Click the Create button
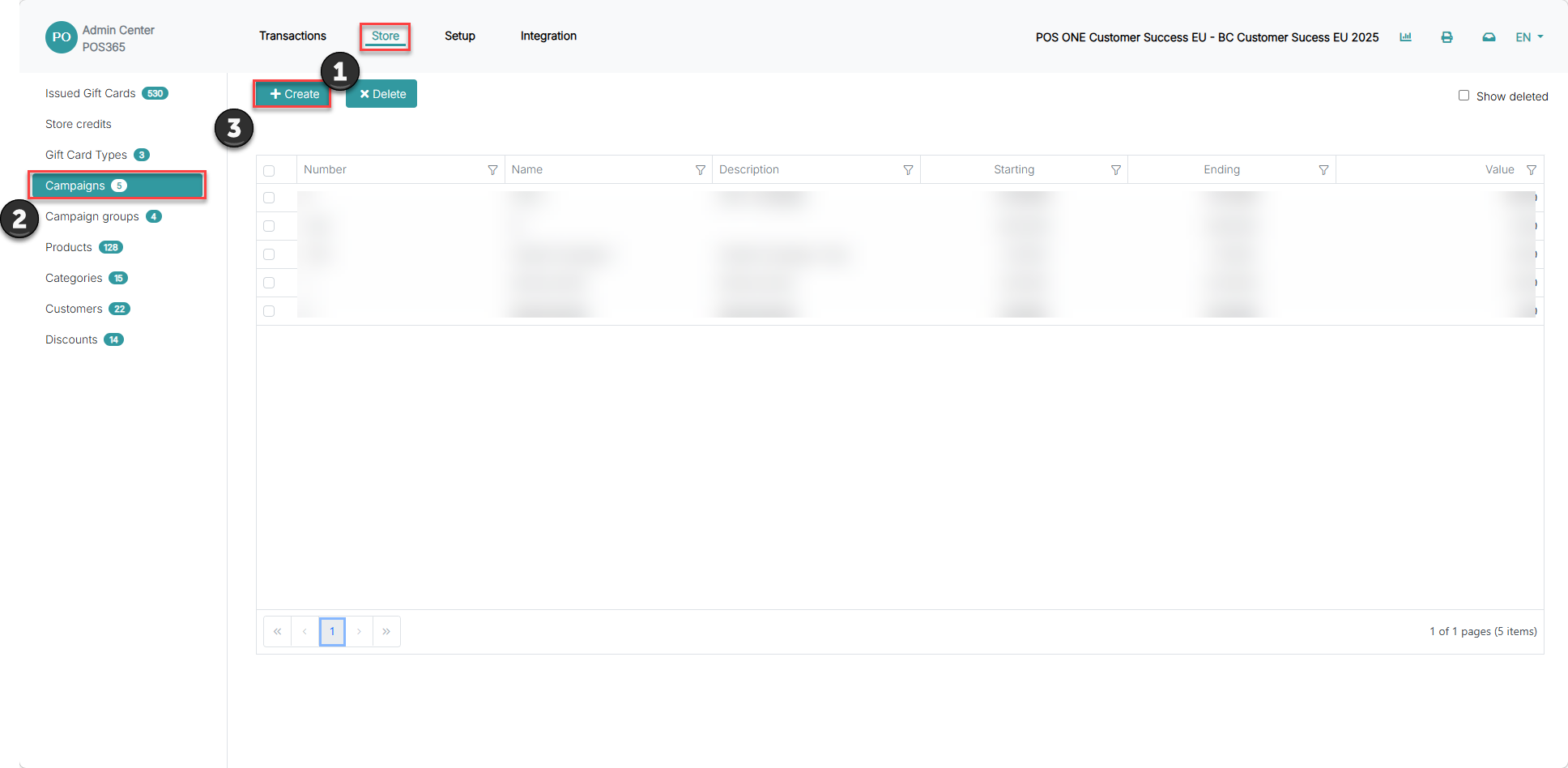Screen dimensions: 1568x768 click(x=293, y=94)
